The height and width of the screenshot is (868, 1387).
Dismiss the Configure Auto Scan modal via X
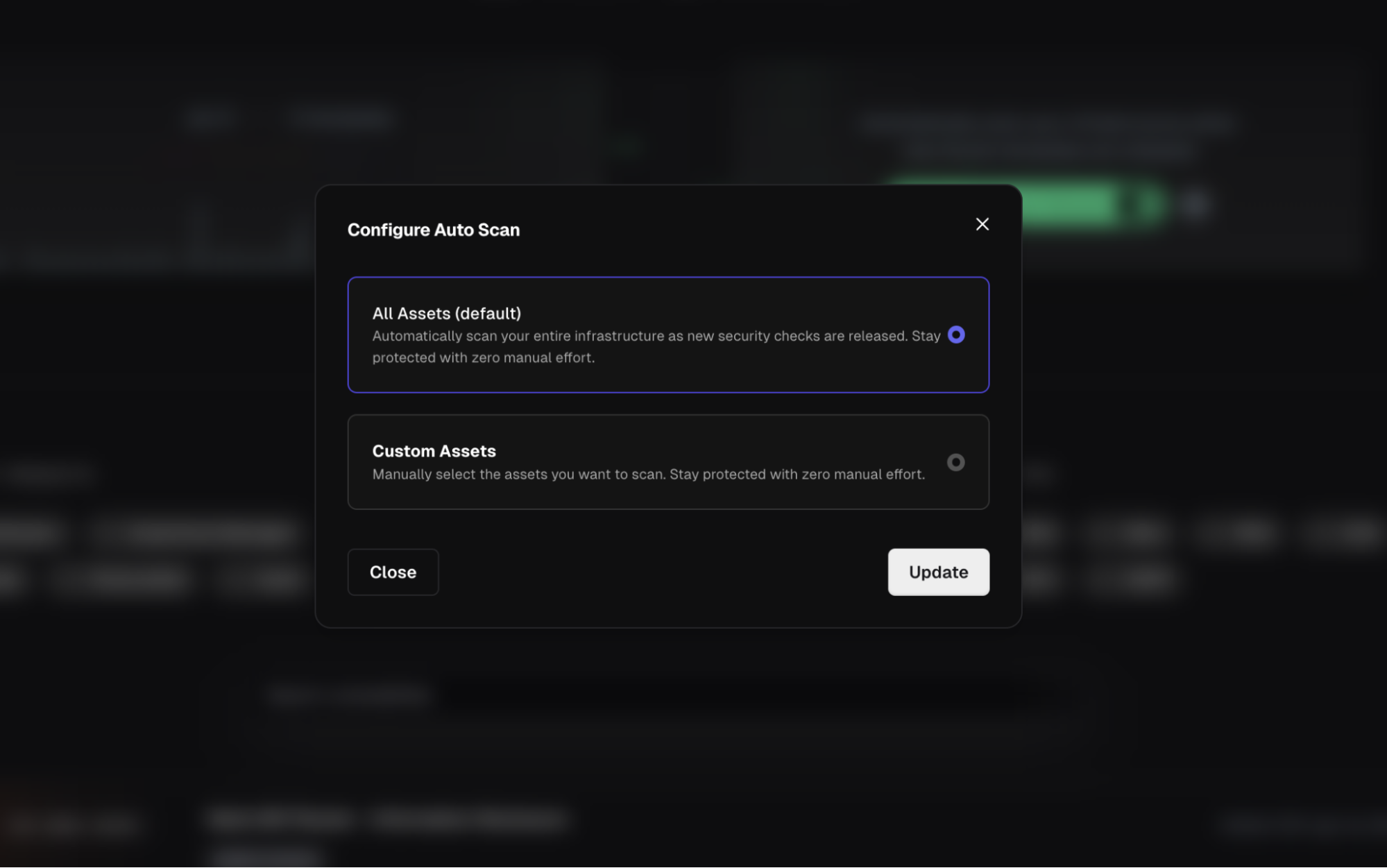tap(982, 224)
